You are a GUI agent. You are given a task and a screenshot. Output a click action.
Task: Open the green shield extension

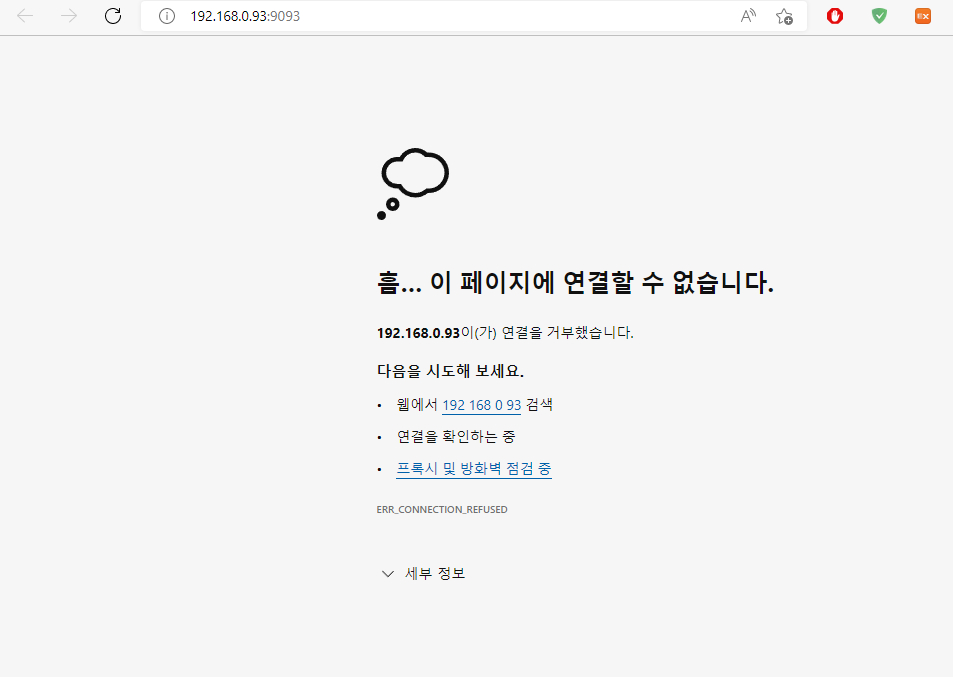[879, 16]
